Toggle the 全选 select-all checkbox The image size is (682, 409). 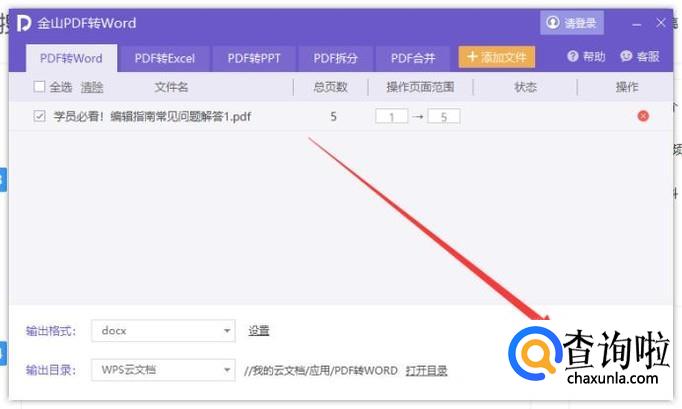tap(40, 87)
